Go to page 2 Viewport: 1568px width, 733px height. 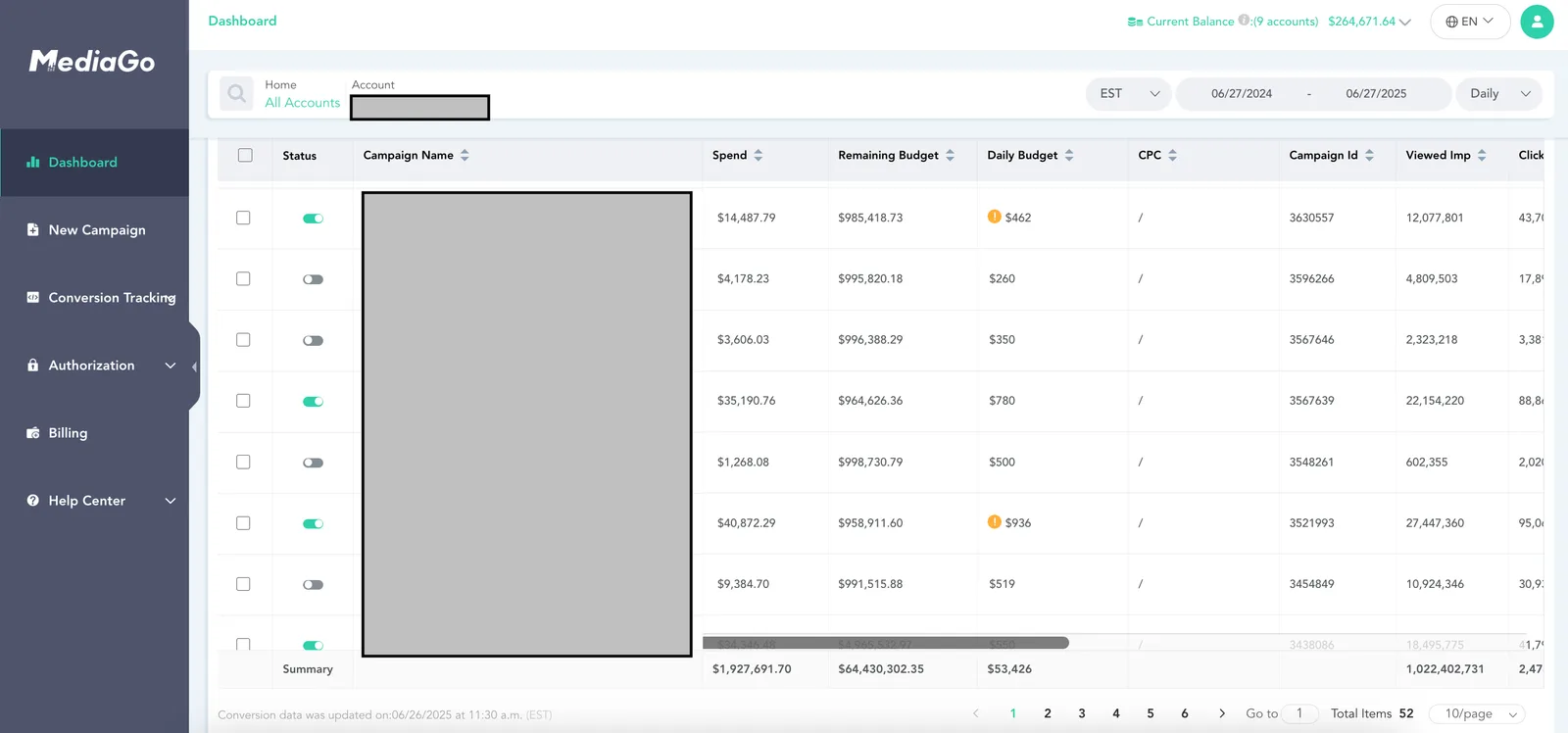(x=1048, y=713)
